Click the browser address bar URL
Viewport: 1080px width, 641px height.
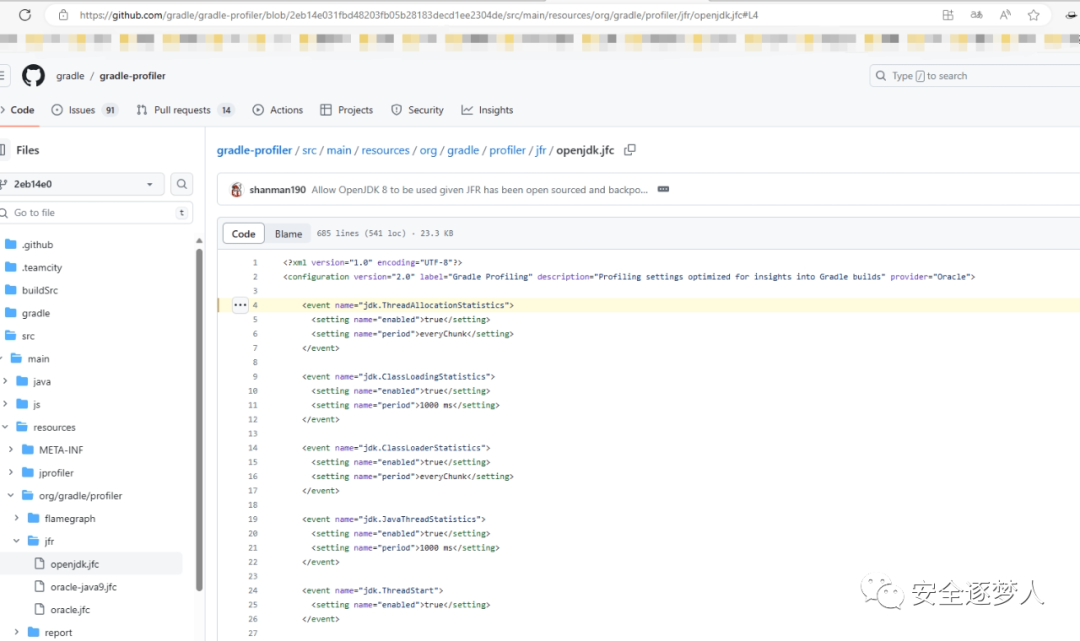point(418,14)
